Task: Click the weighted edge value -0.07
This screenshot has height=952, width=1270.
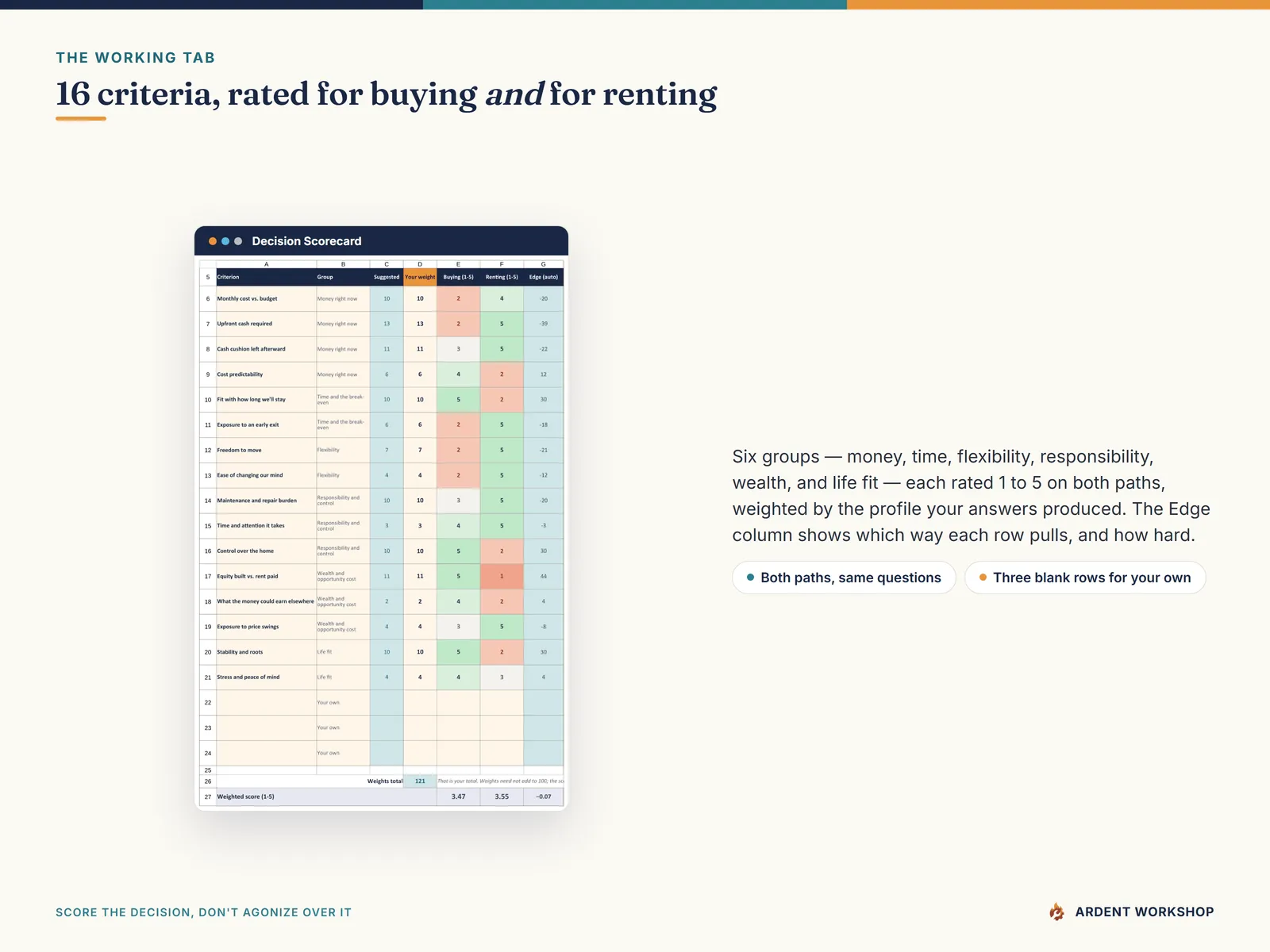Action: [544, 797]
